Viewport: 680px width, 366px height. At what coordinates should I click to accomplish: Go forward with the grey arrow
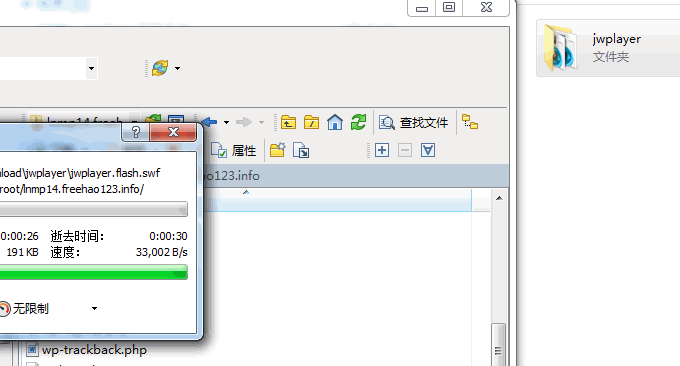244,122
